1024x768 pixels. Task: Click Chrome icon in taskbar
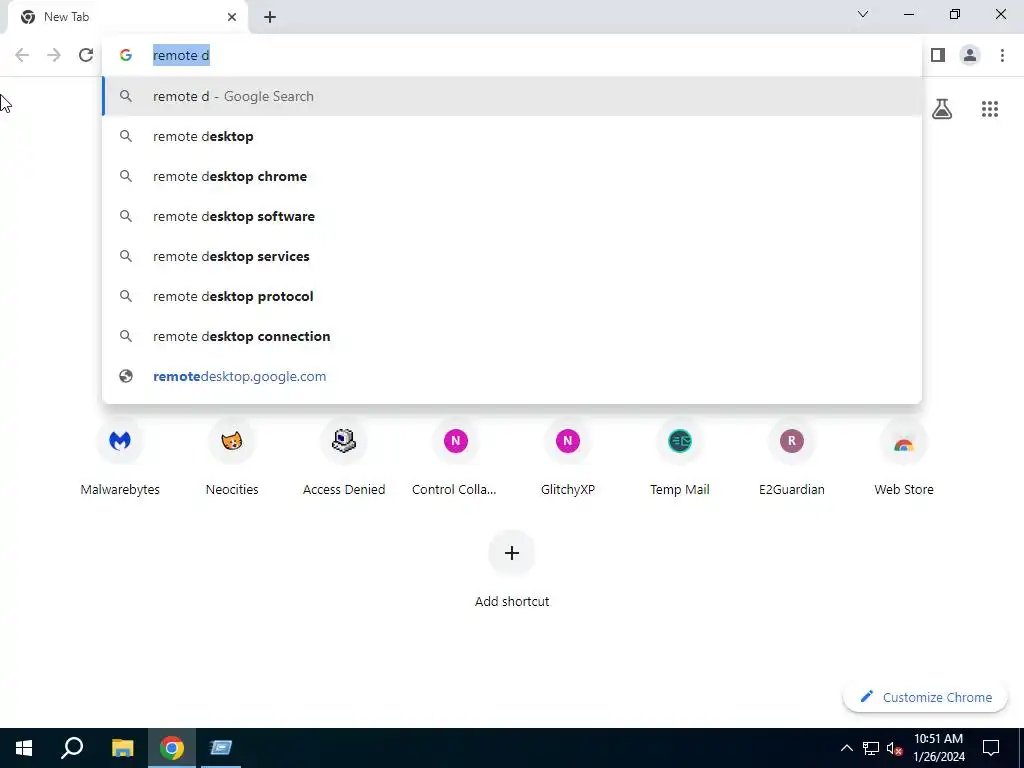[x=172, y=748]
